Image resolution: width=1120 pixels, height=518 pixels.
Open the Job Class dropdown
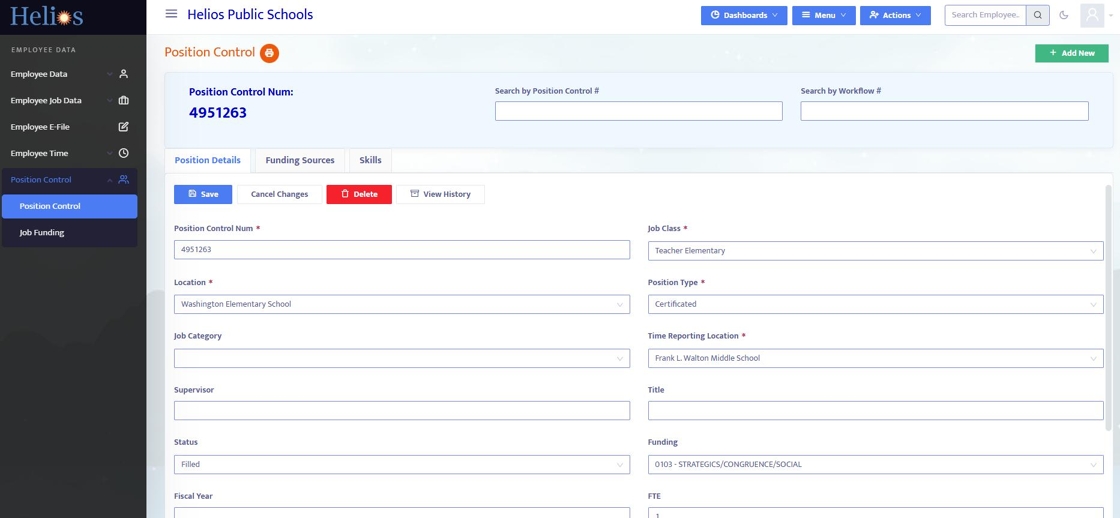(876, 251)
